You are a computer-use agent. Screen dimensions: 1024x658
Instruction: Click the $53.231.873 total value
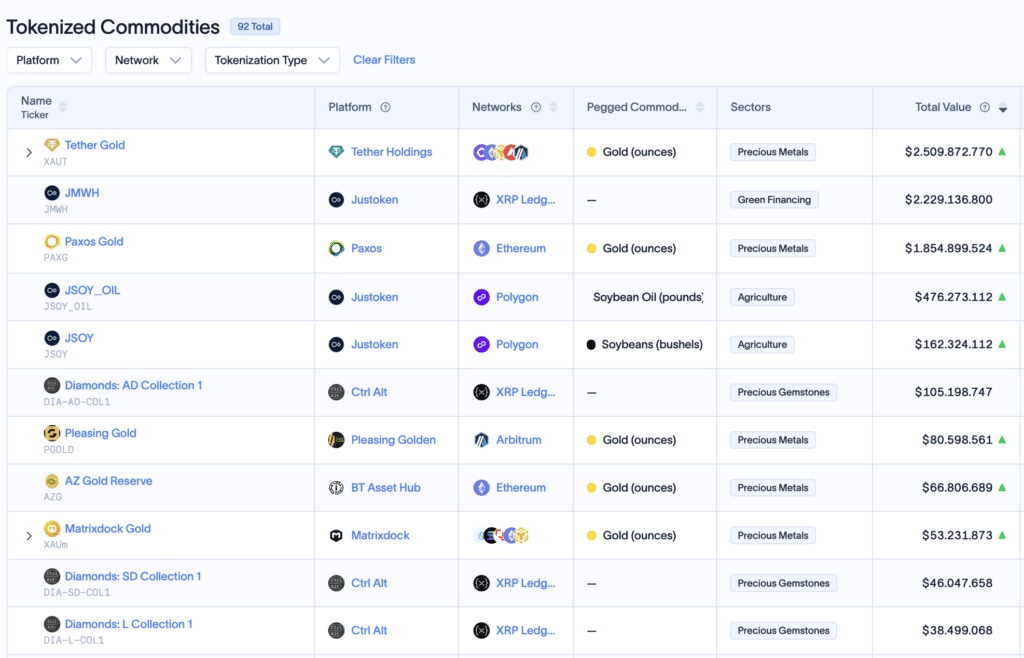[x=957, y=535]
